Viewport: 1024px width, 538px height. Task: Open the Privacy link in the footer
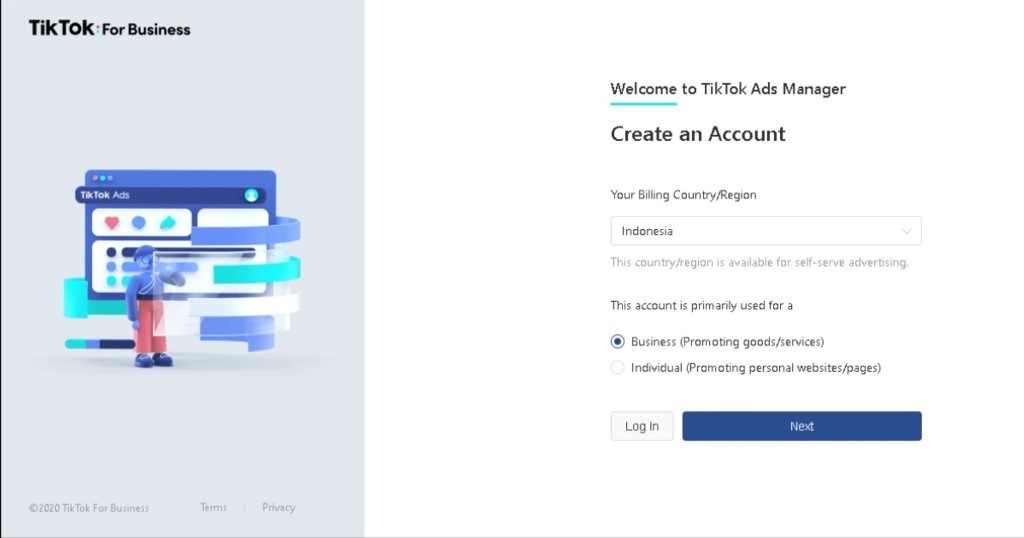[x=278, y=507]
